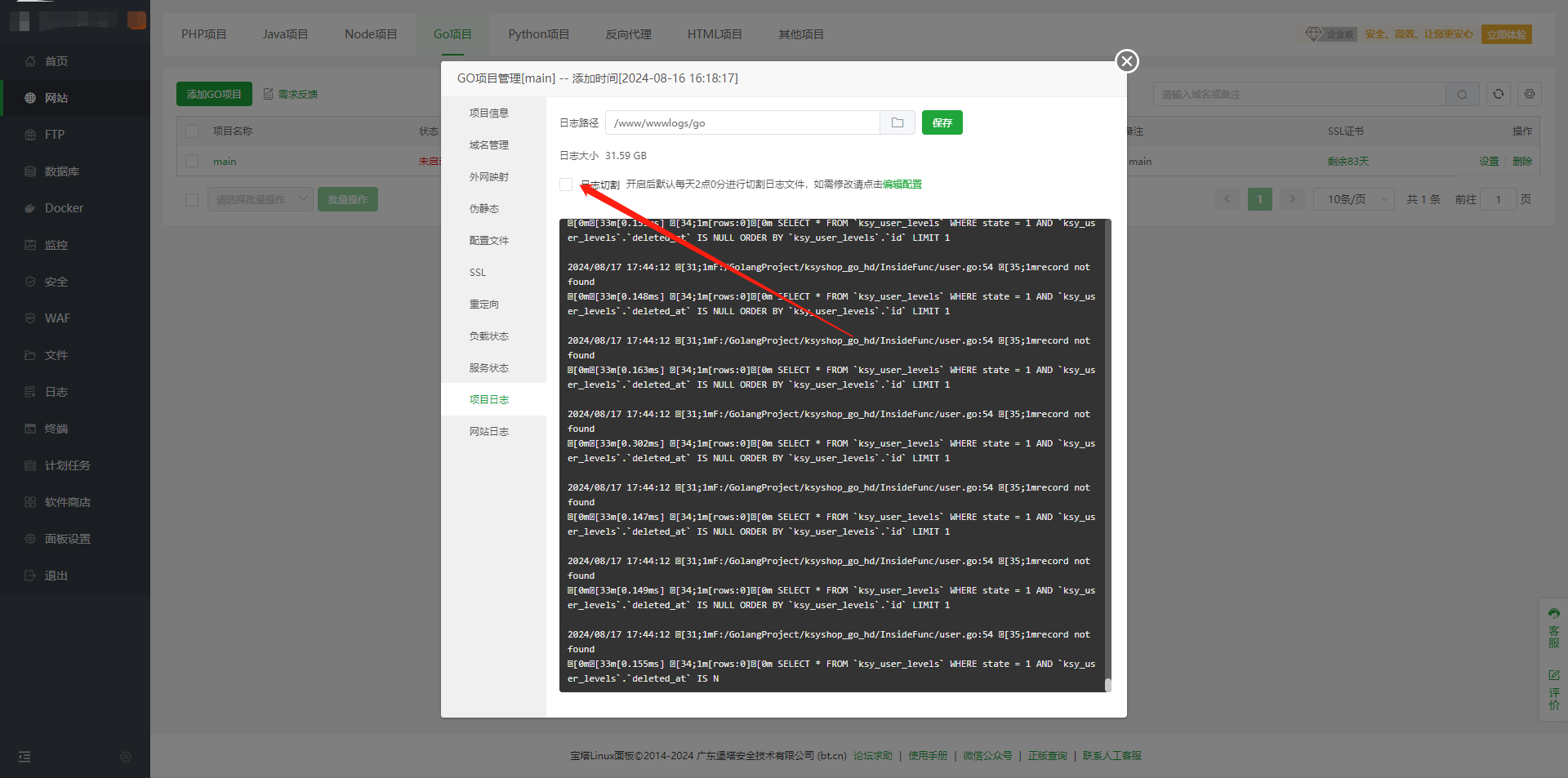
Task: Open the 10条/页 page size dropdown
Action: pos(1354,199)
